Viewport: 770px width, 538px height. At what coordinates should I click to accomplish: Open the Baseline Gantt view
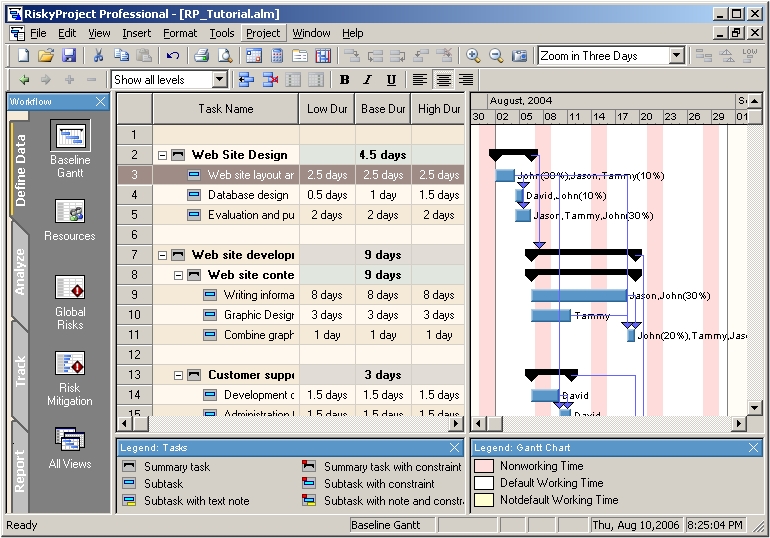[70, 149]
